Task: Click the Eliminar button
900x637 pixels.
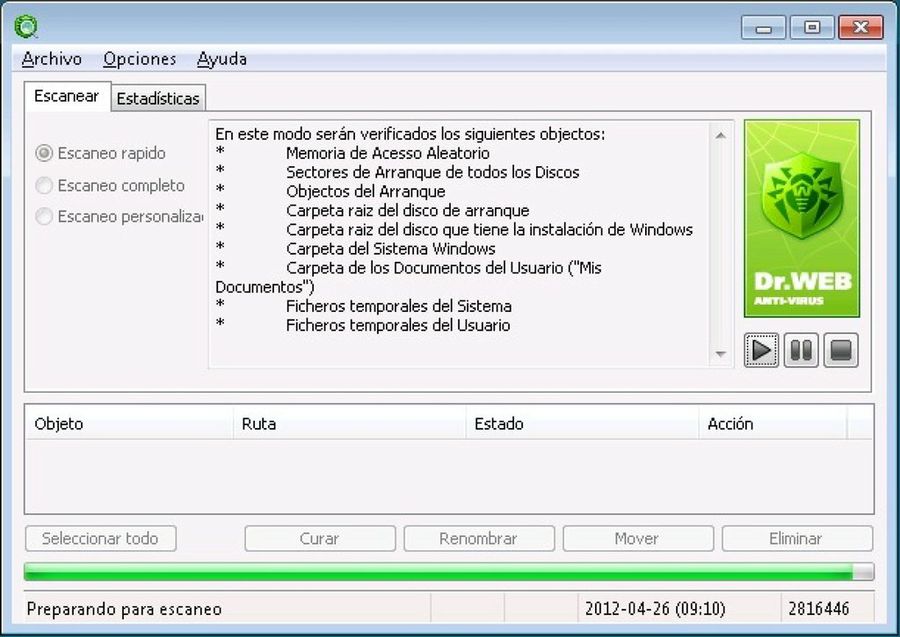Action: click(x=795, y=539)
